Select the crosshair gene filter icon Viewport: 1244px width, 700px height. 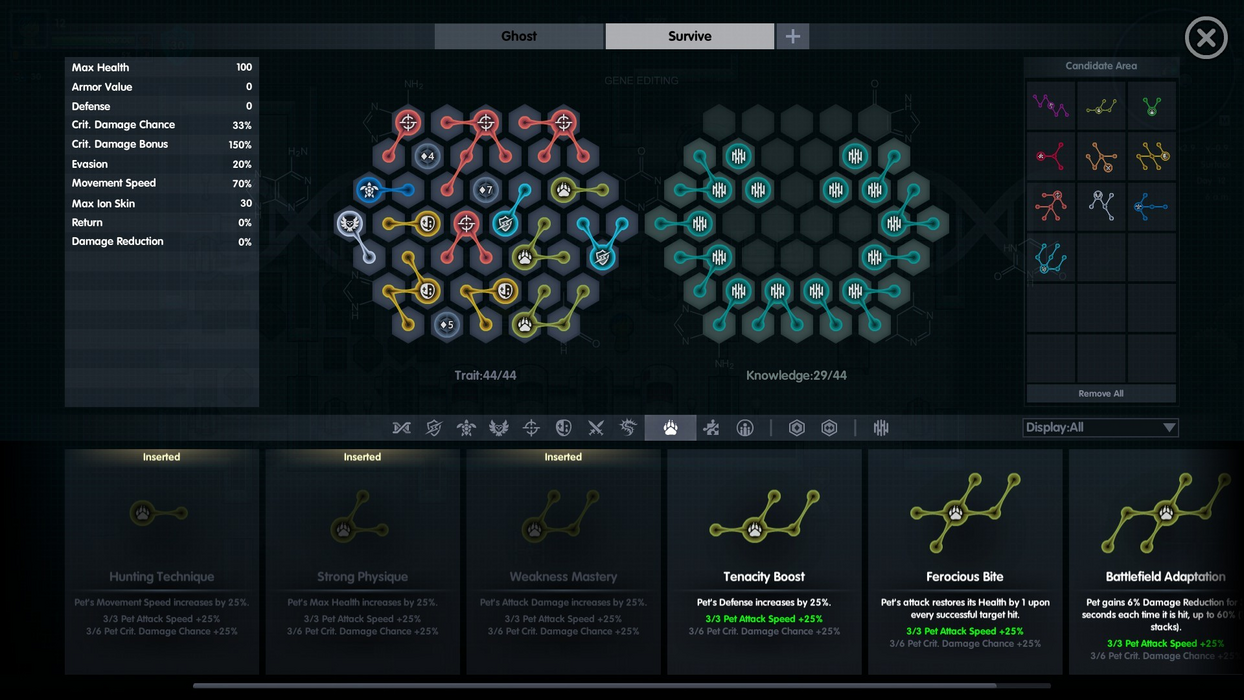[x=531, y=428]
